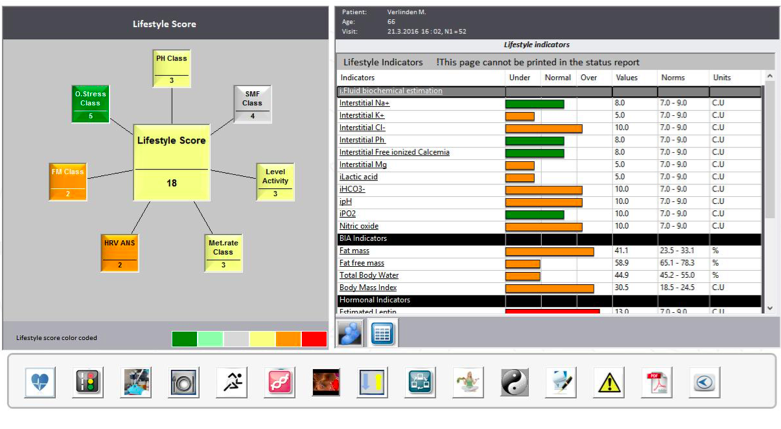Click the grey legend swatch

pos(236,339)
